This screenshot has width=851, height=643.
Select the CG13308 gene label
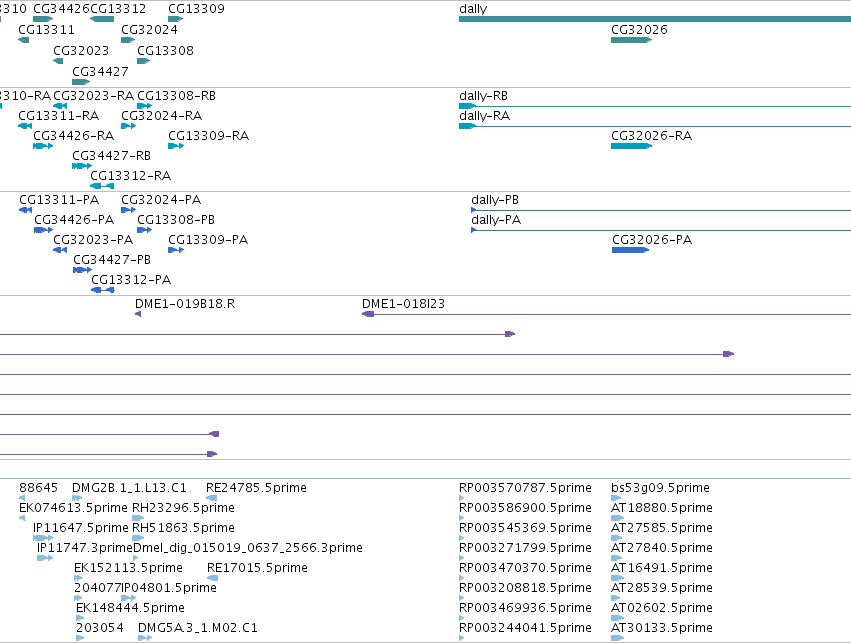[x=165, y=50]
